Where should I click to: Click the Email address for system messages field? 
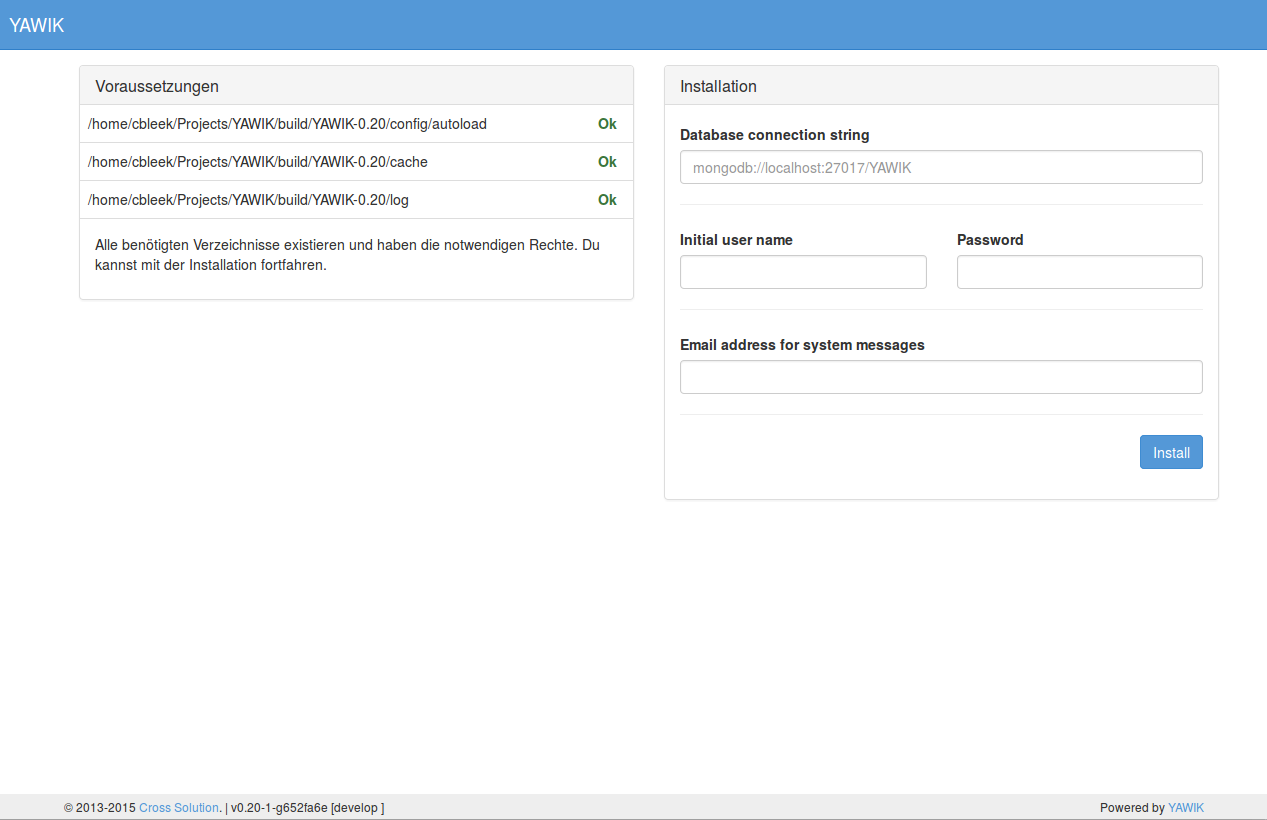pos(940,376)
